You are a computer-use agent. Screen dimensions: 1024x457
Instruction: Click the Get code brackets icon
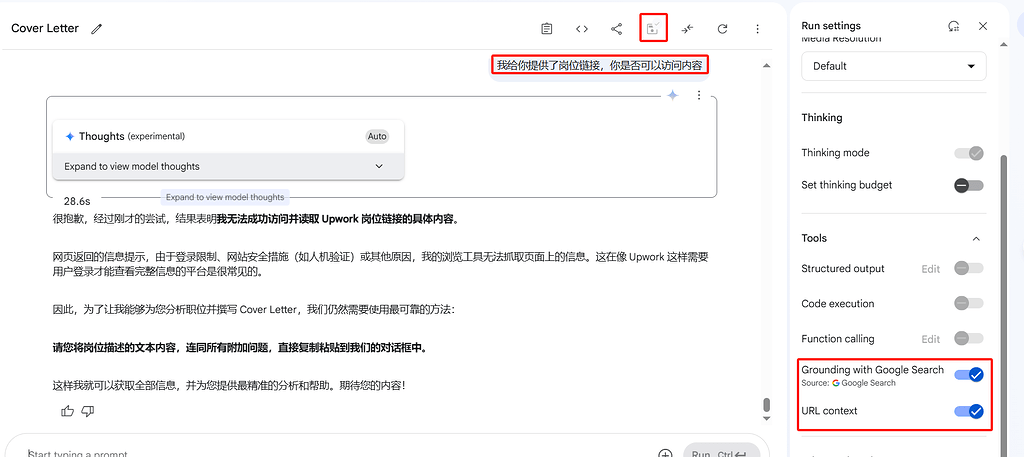click(x=582, y=29)
